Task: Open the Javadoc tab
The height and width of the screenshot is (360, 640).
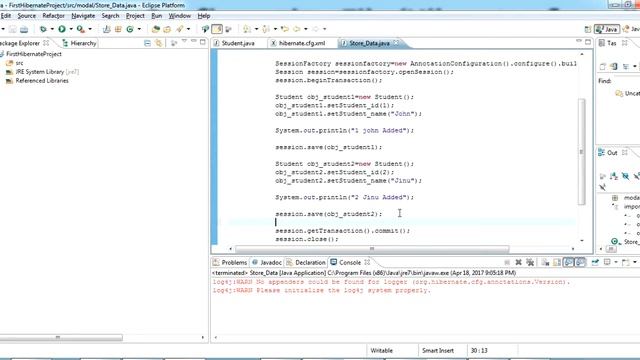Action: click(267, 262)
